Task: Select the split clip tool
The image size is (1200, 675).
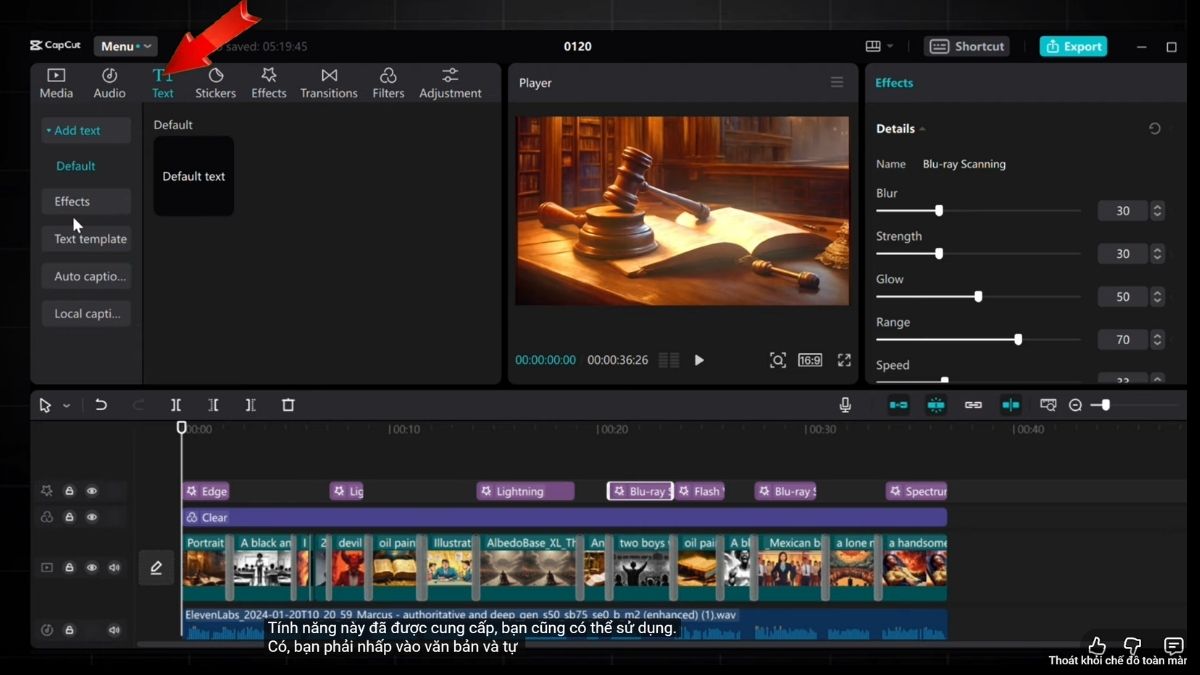Action: (x=176, y=405)
